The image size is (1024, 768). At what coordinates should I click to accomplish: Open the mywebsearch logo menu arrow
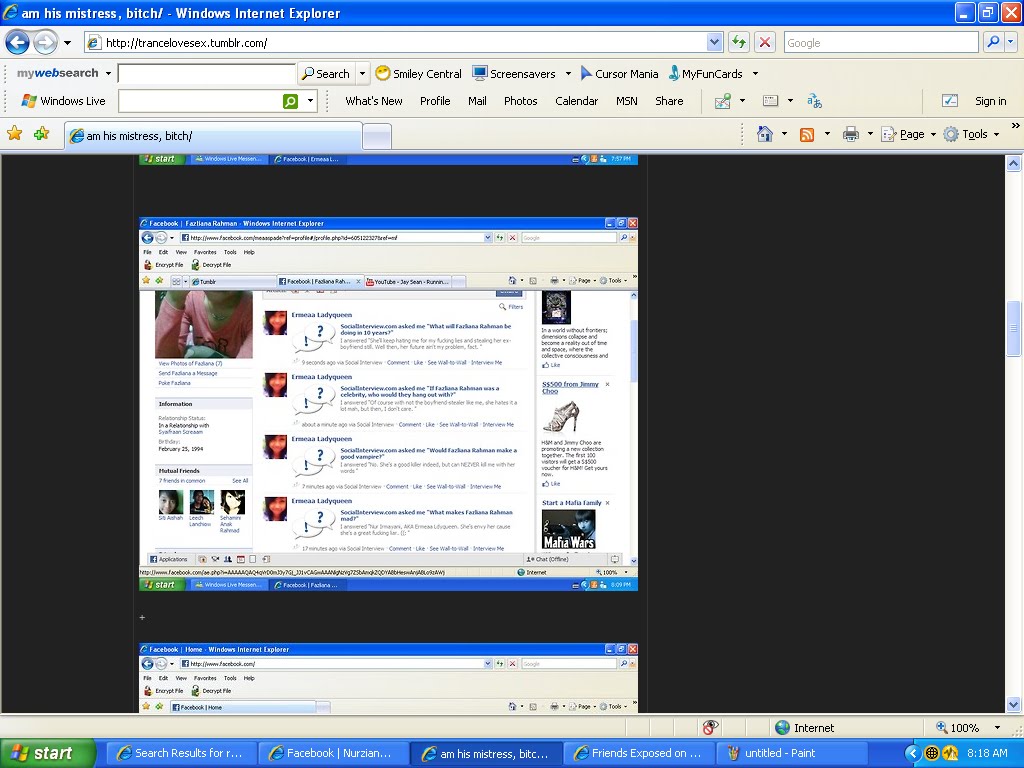click(108, 73)
